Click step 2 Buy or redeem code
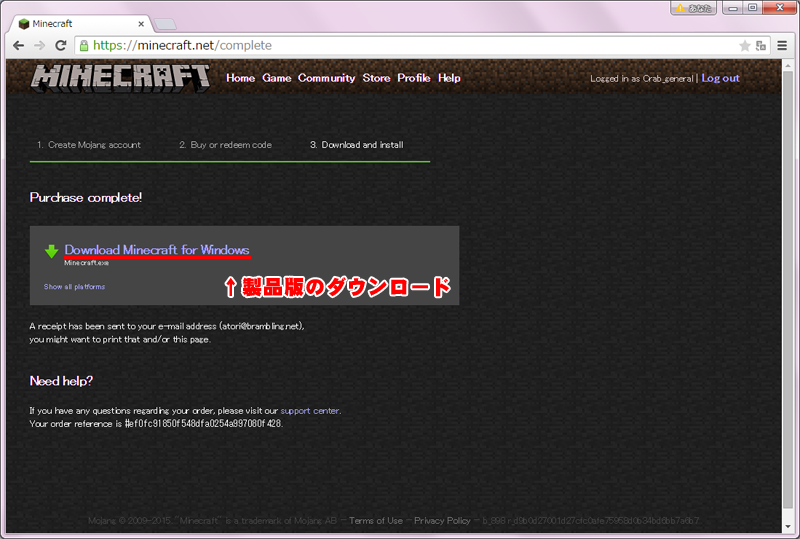The height and width of the screenshot is (539, 800). pos(225,145)
